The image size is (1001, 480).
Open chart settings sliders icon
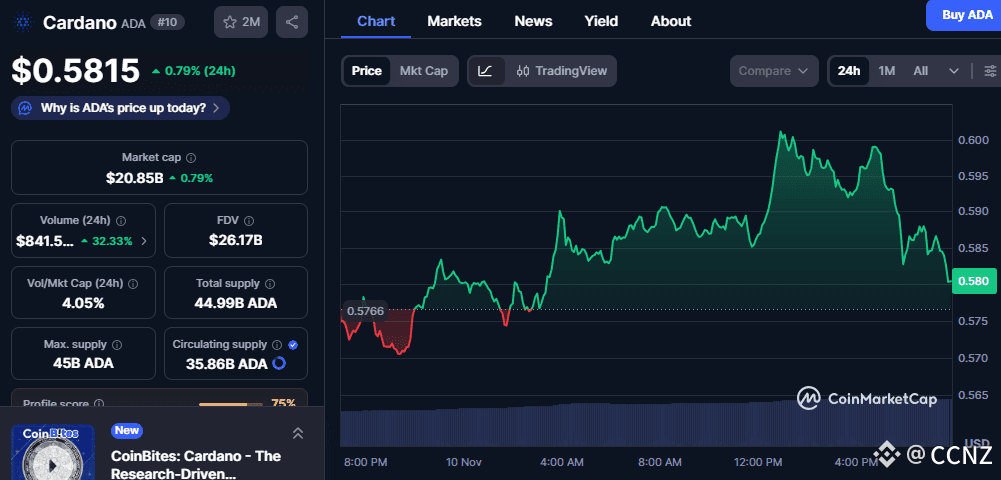click(x=990, y=71)
